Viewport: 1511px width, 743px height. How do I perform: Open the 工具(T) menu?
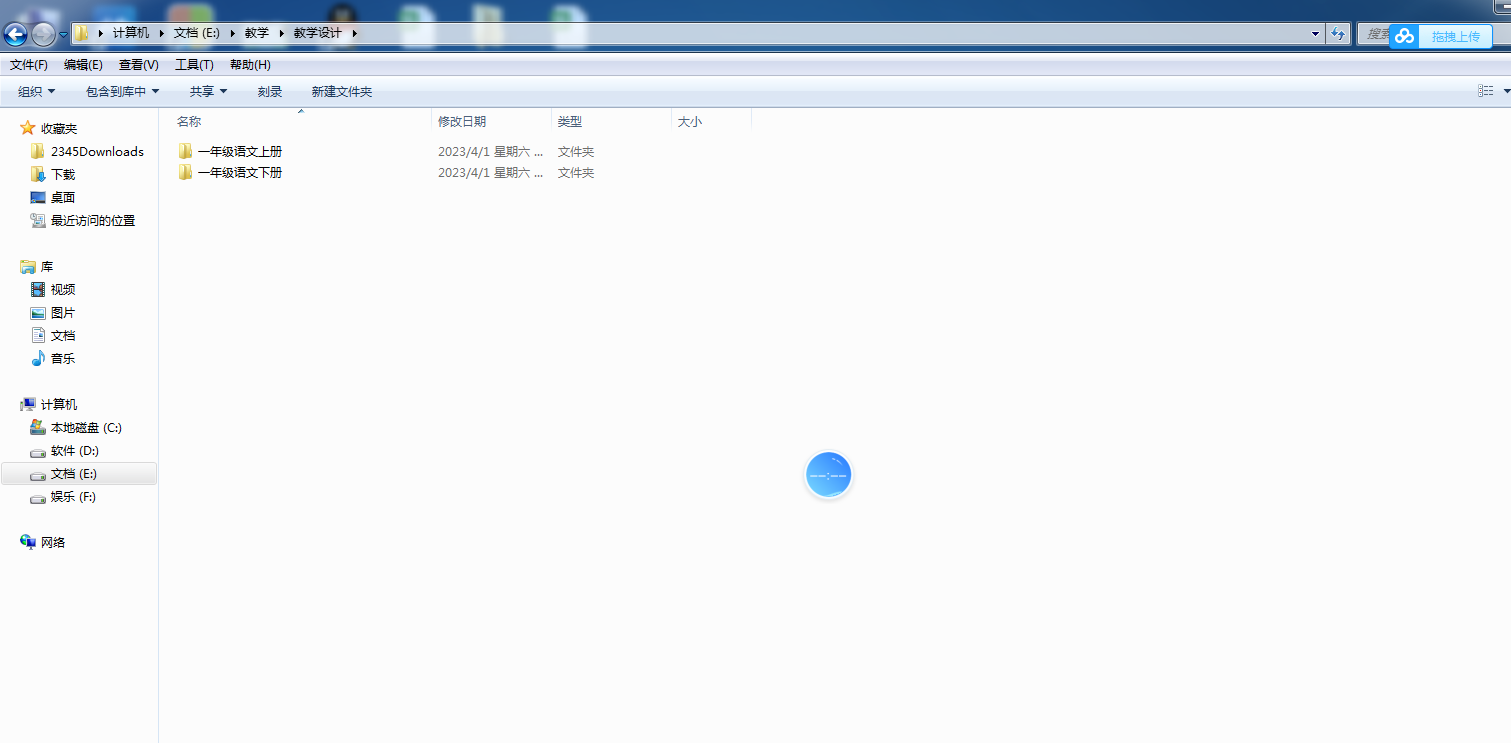point(194,65)
